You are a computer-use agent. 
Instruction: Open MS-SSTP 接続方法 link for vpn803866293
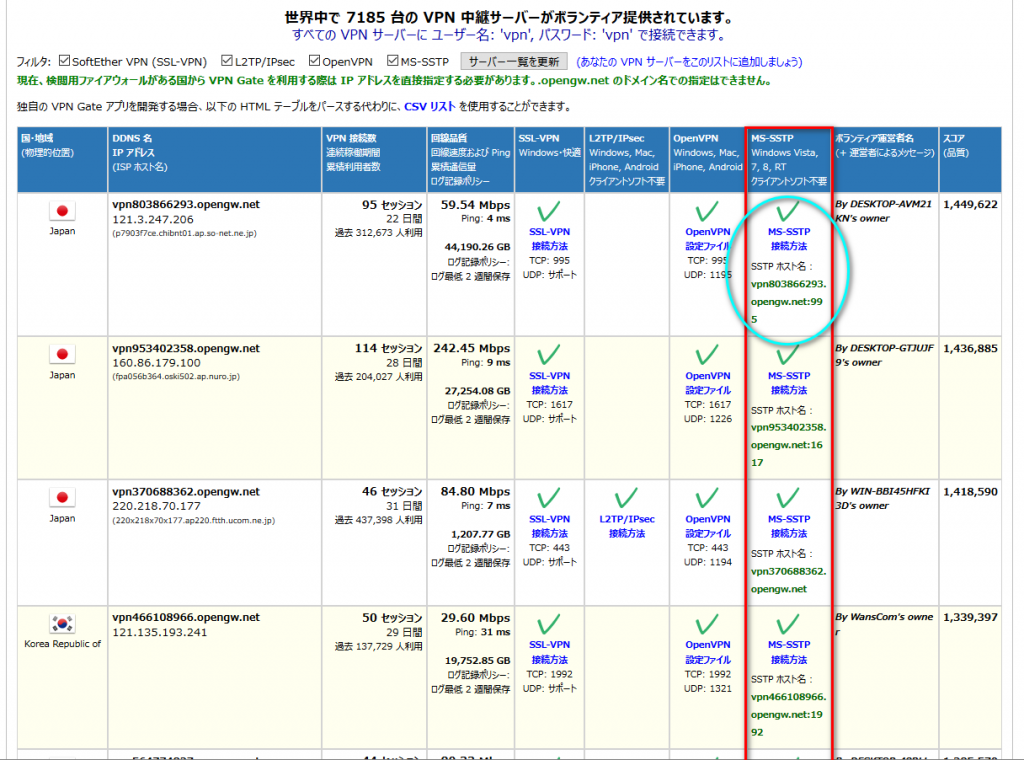pyautogui.click(x=788, y=239)
